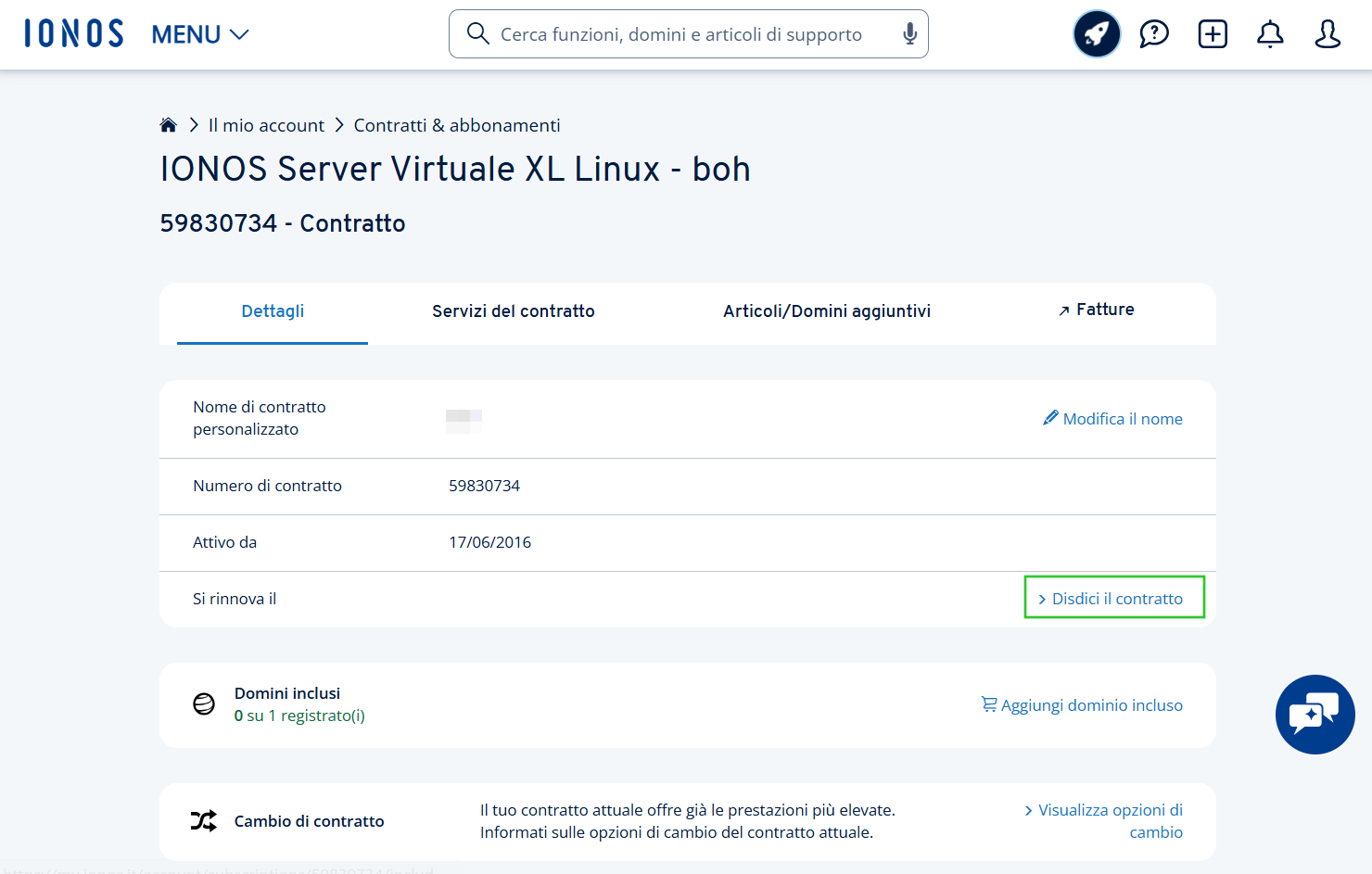1372x874 pixels.
Task: Activate voice search microphone icon
Action: [909, 33]
